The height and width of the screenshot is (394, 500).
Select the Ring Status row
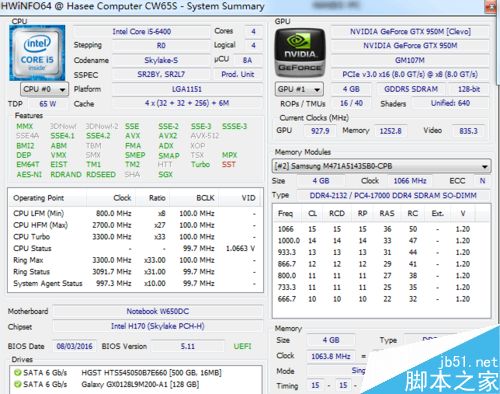(x=135, y=272)
